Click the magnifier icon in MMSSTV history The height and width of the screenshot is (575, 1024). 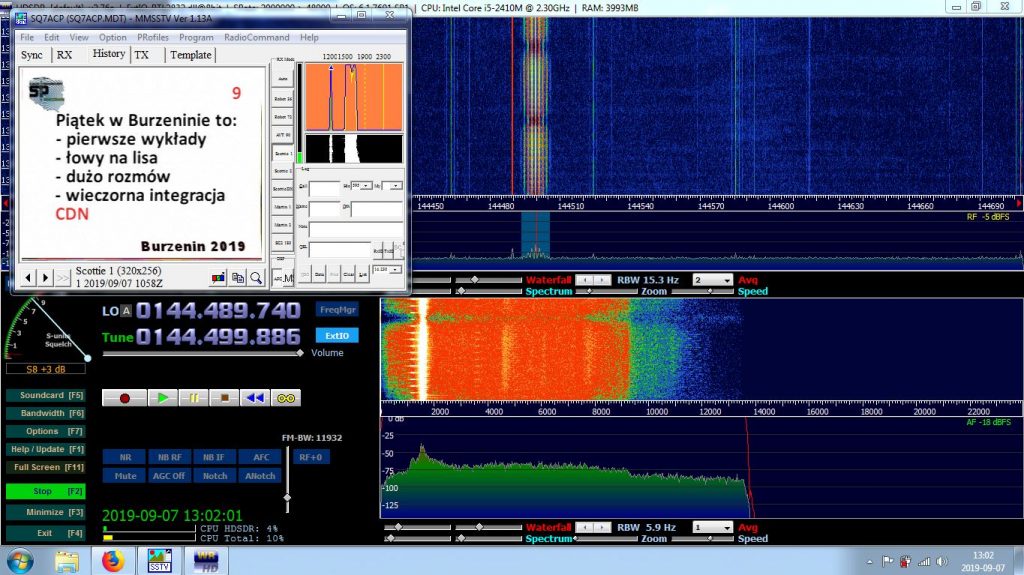pyautogui.click(x=256, y=278)
